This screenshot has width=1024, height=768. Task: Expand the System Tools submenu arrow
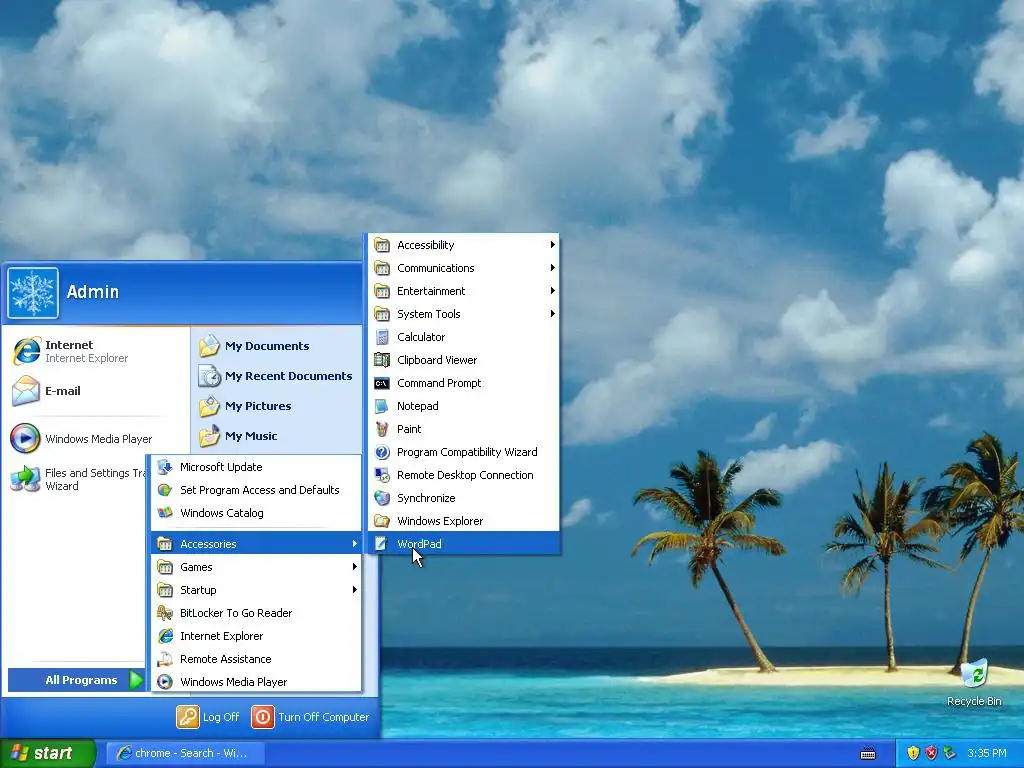[552, 313]
